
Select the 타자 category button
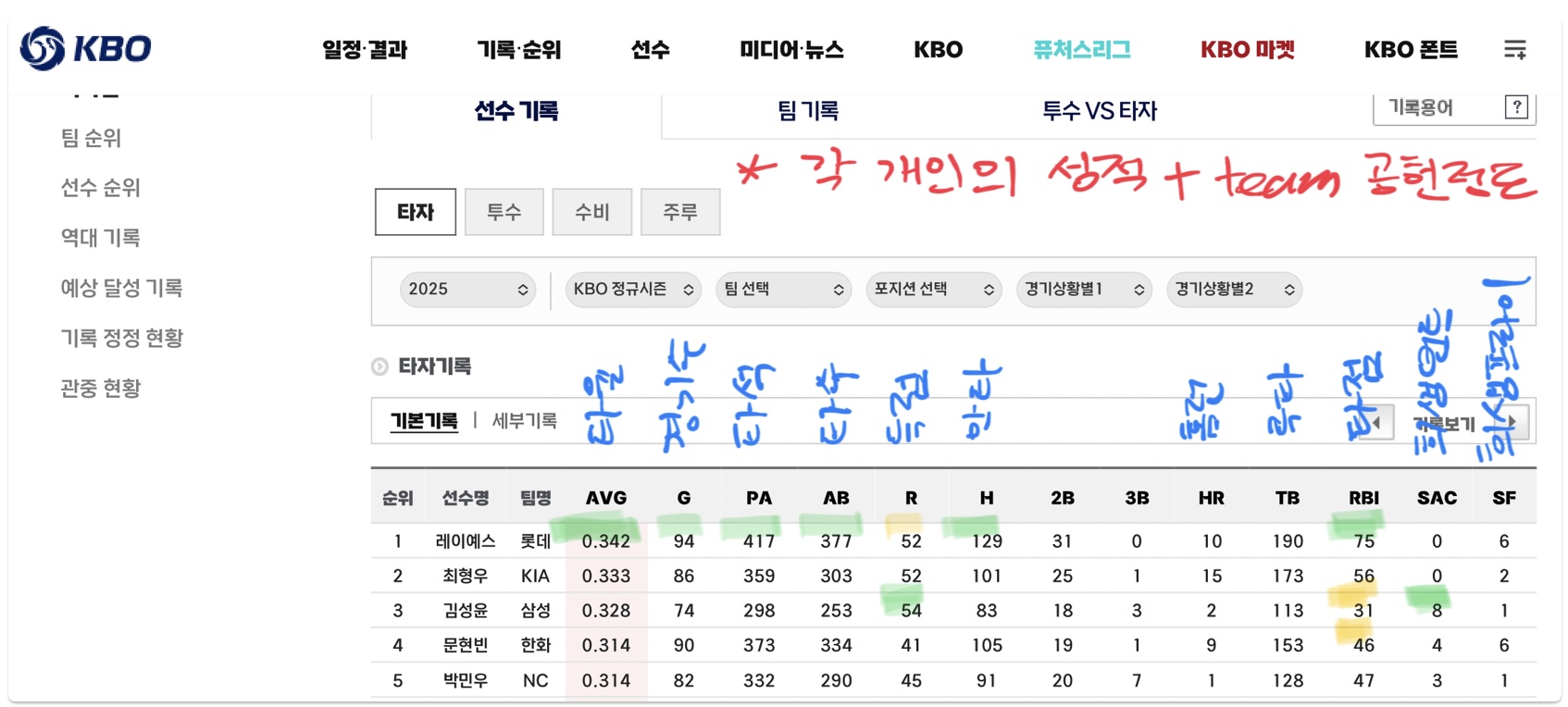click(x=416, y=212)
